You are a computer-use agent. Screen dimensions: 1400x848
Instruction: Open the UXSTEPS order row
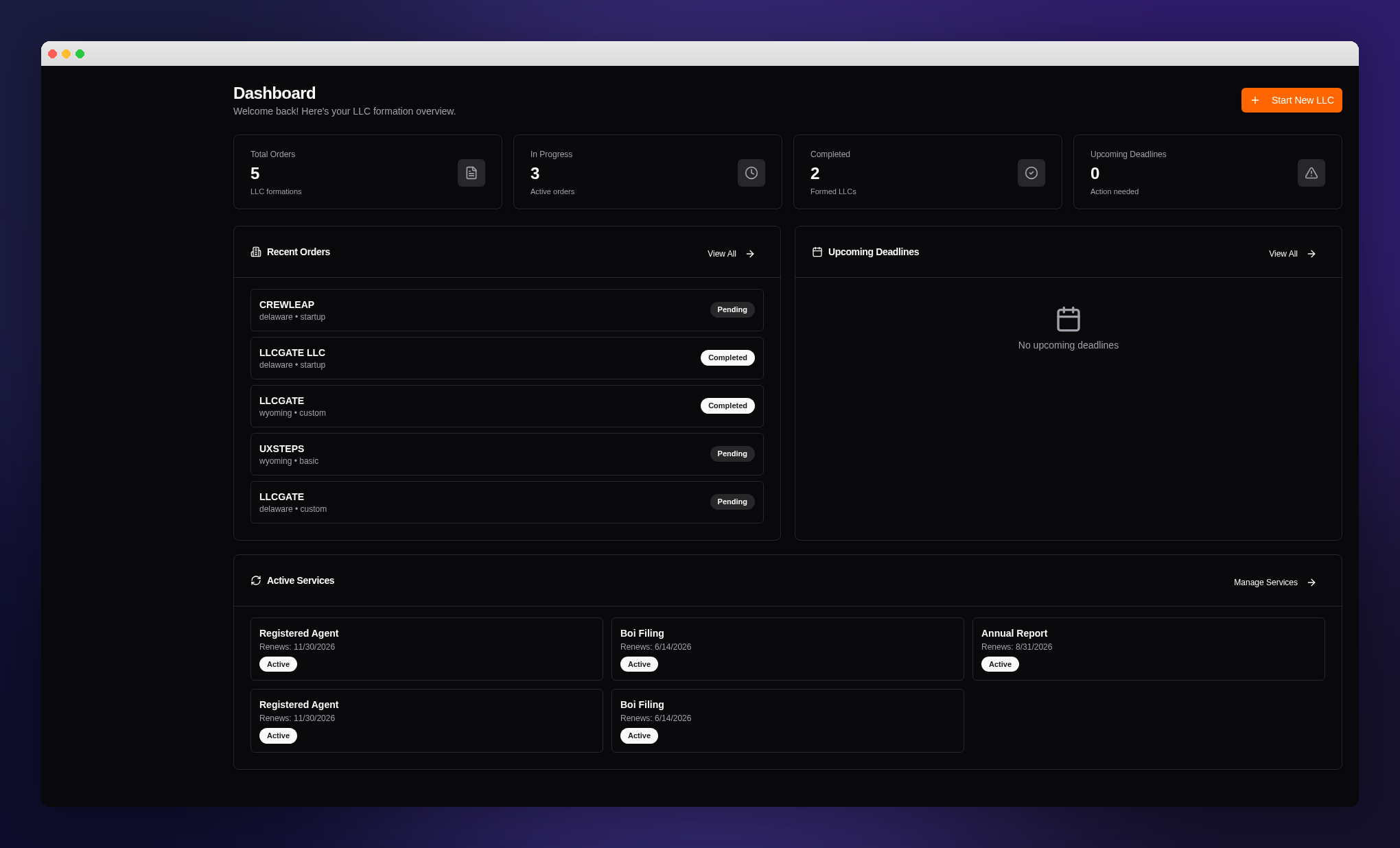(507, 454)
